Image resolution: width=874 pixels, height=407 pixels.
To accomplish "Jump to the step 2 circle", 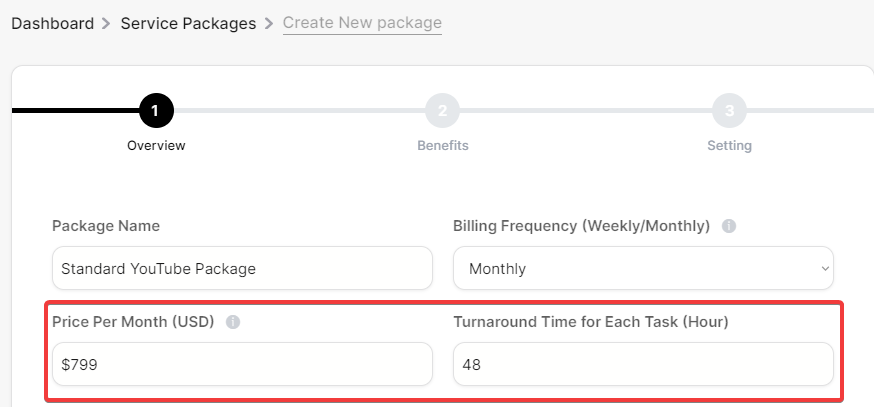I will tap(443, 110).
